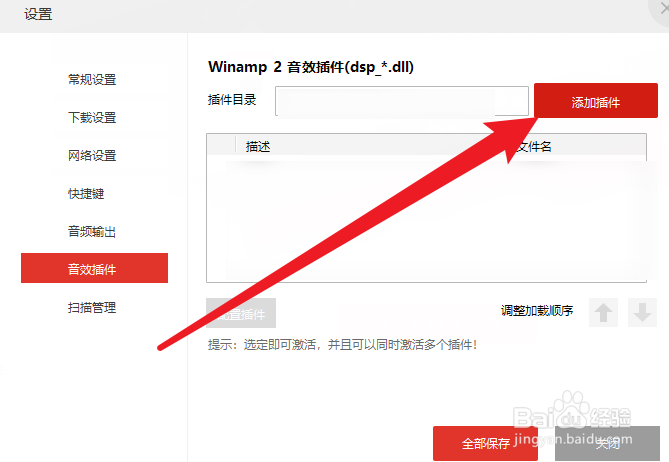The width and height of the screenshot is (669, 462).
Task: Click the 调整加载顺序 label
Action: tap(537, 311)
